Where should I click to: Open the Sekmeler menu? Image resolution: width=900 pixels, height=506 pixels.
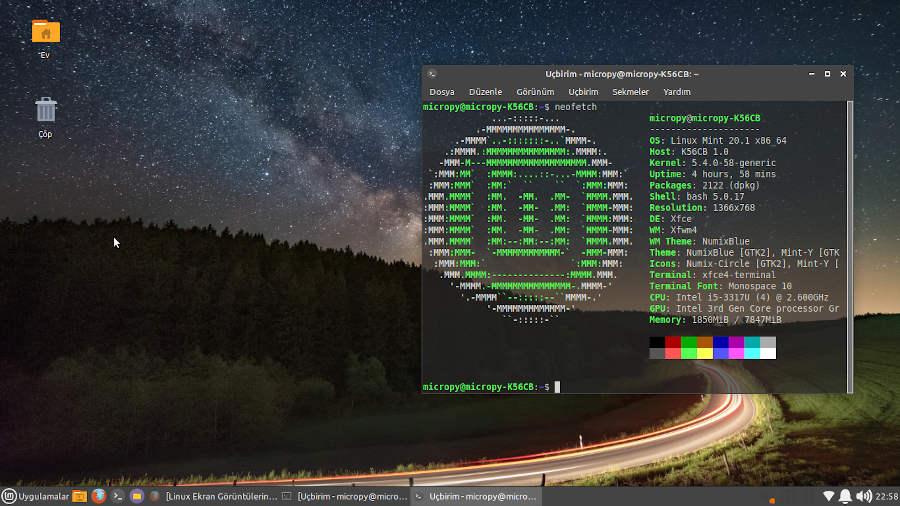[x=630, y=92]
